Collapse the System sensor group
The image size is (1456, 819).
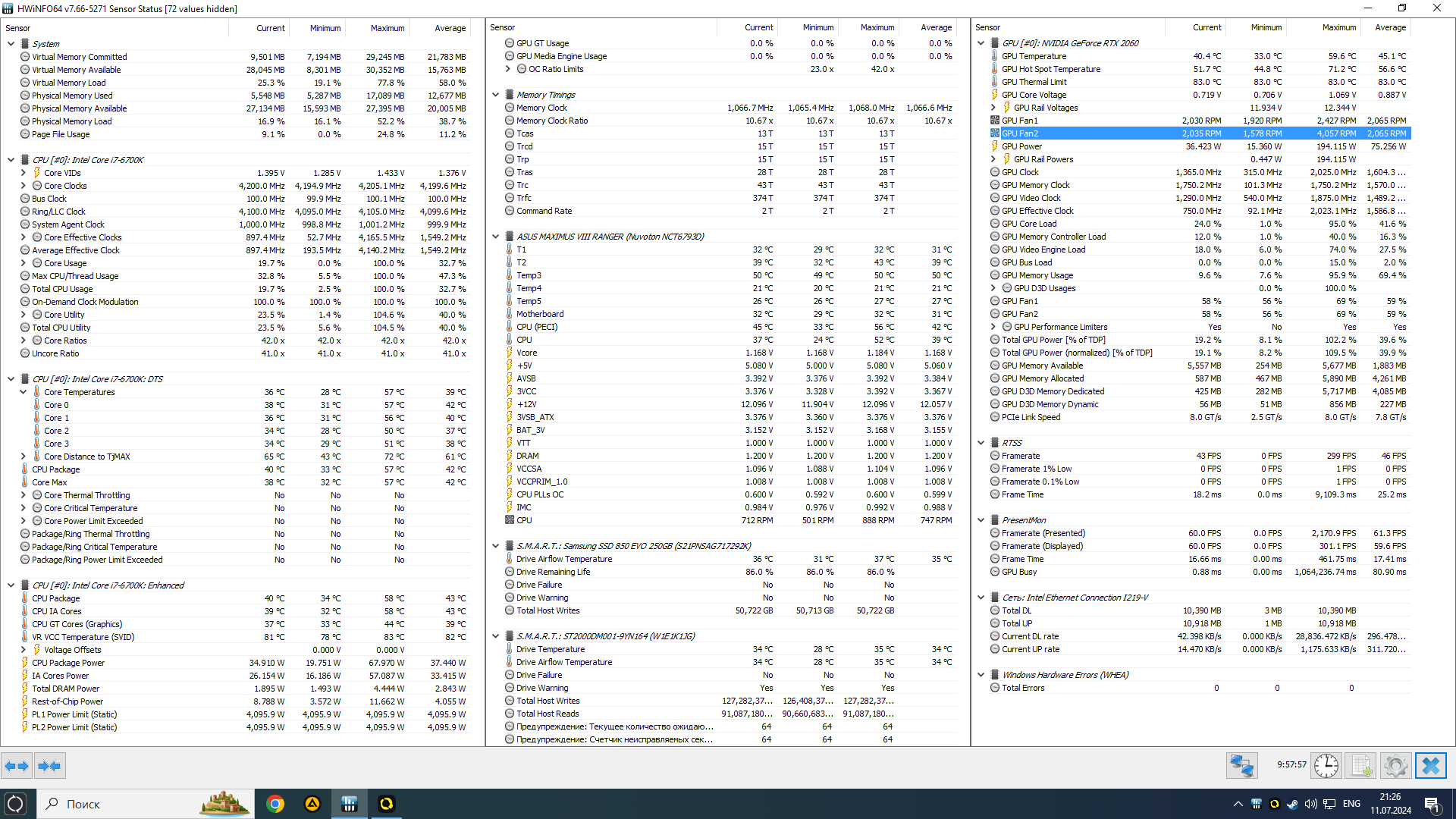click(x=11, y=44)
